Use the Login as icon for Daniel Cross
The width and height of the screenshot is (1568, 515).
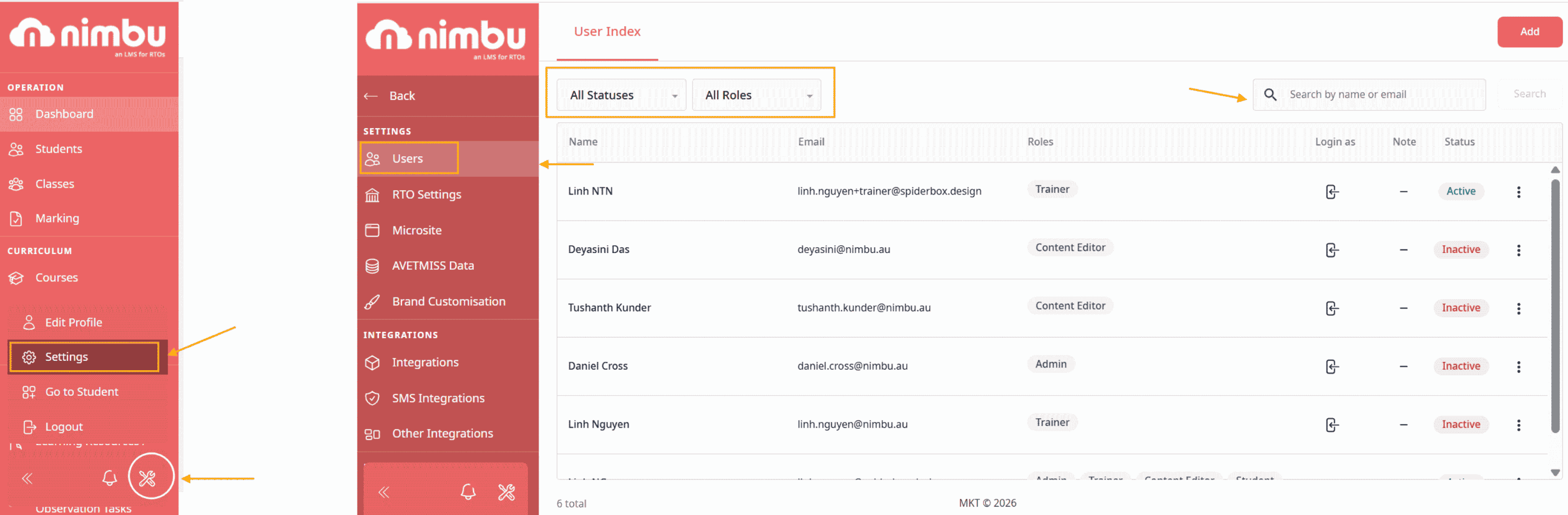point(1332,367)
